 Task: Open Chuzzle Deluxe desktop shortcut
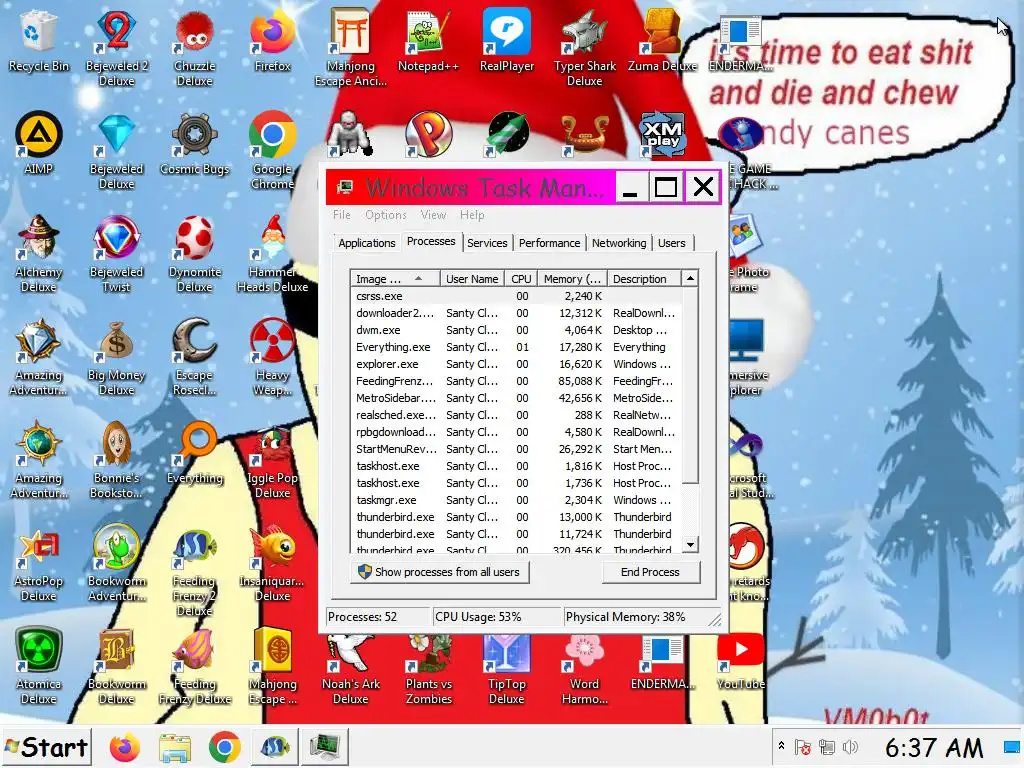click(x=195, y=47)
